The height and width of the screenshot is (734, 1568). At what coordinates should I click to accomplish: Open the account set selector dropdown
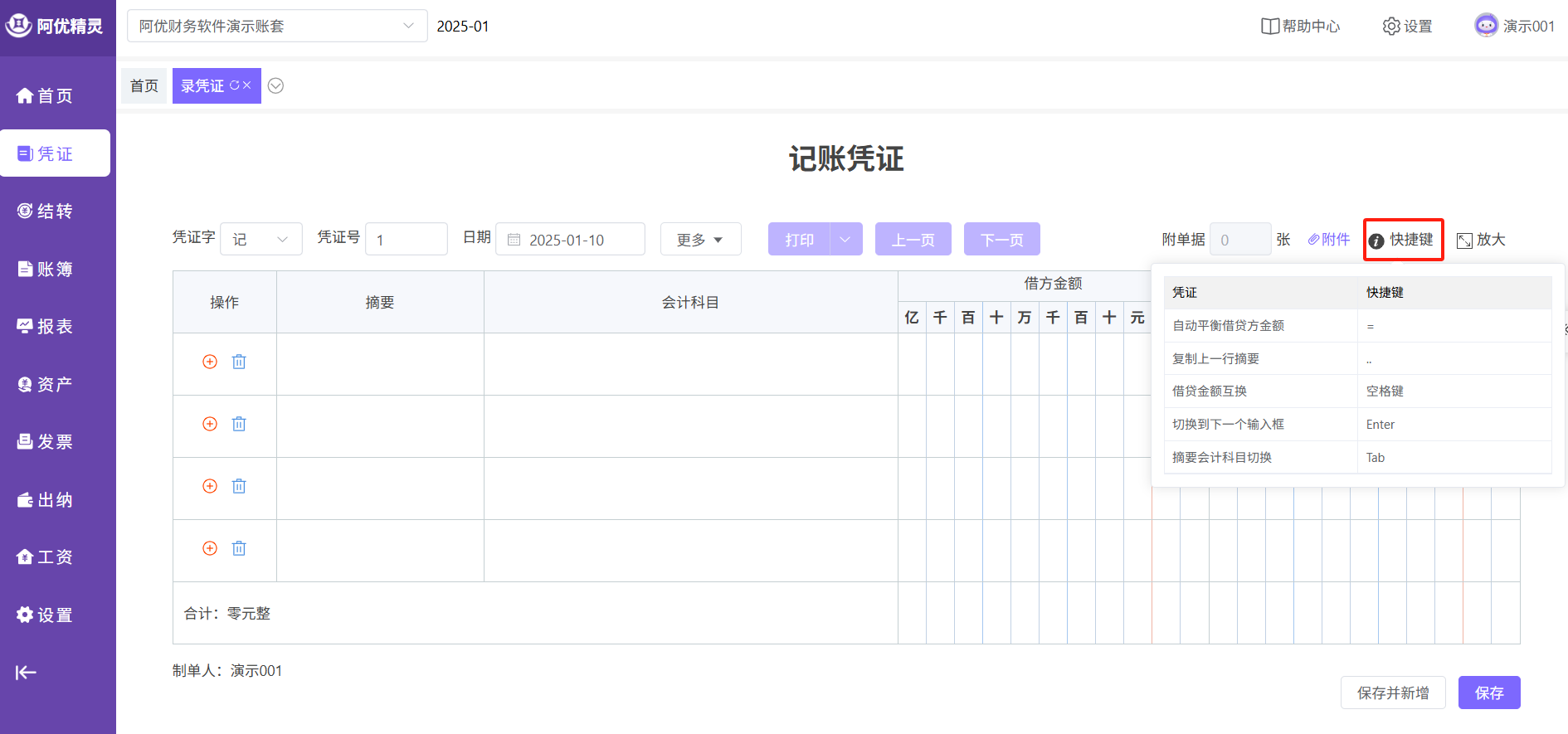pyautogui.click(x=277, y=27)
